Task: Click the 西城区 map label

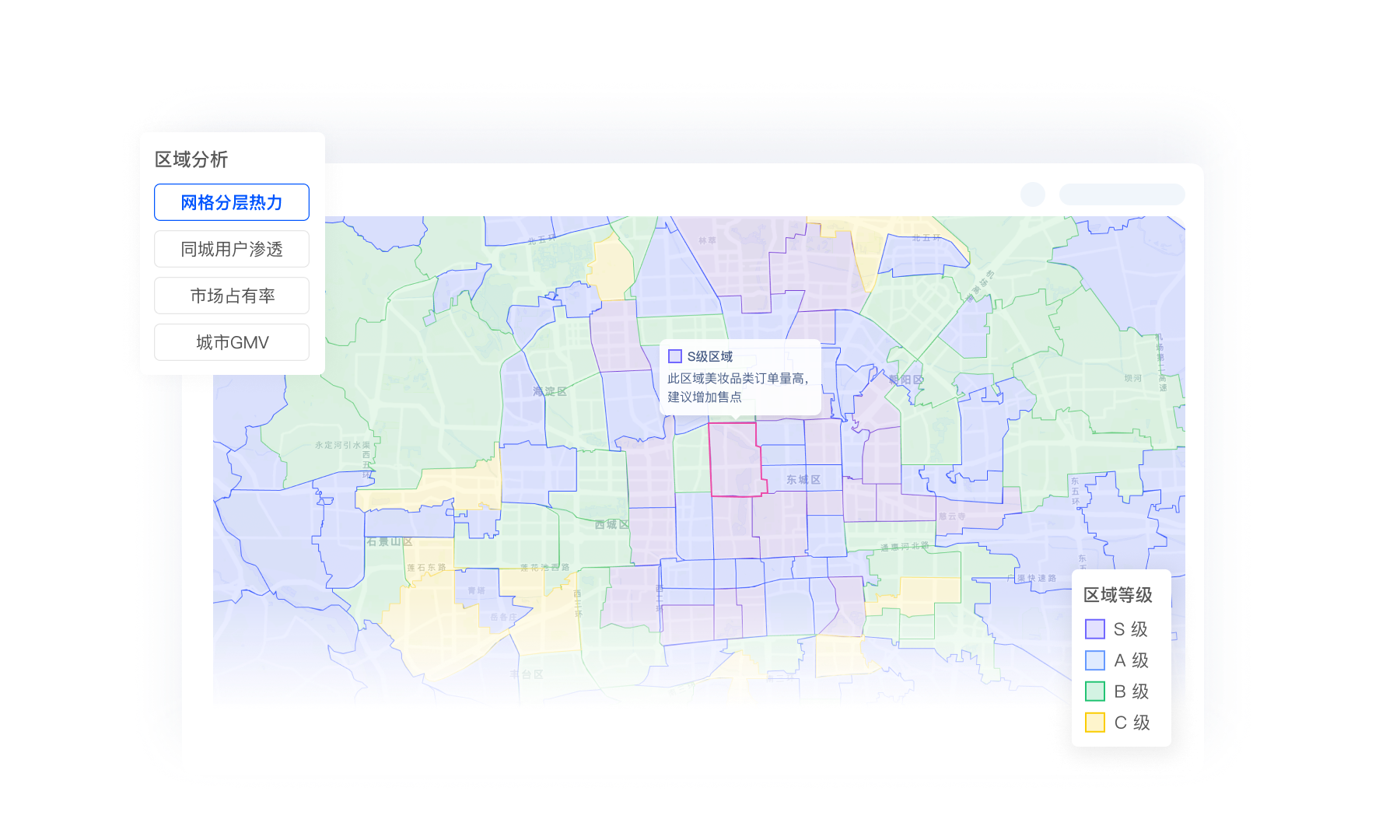Action: tap(611, 525)
